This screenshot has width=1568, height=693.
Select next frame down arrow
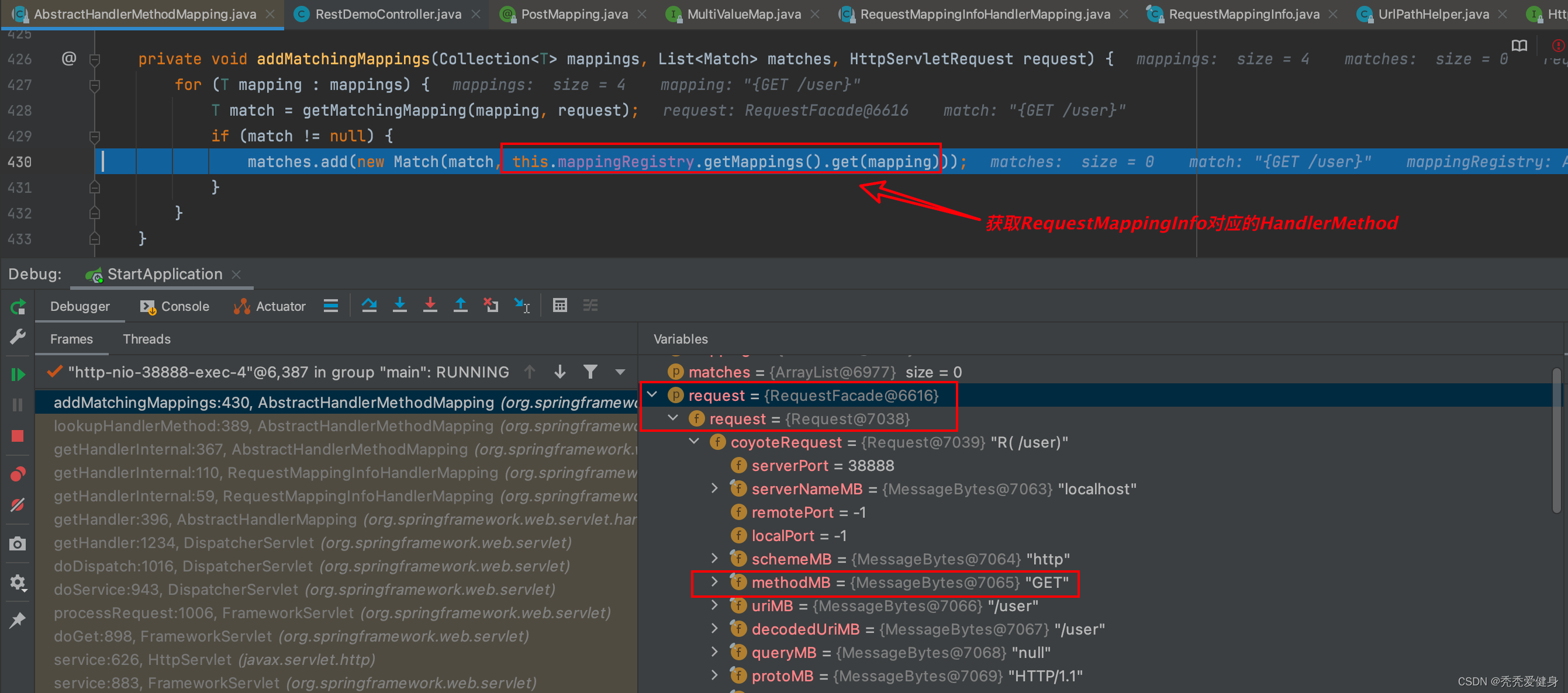point(560,372)
